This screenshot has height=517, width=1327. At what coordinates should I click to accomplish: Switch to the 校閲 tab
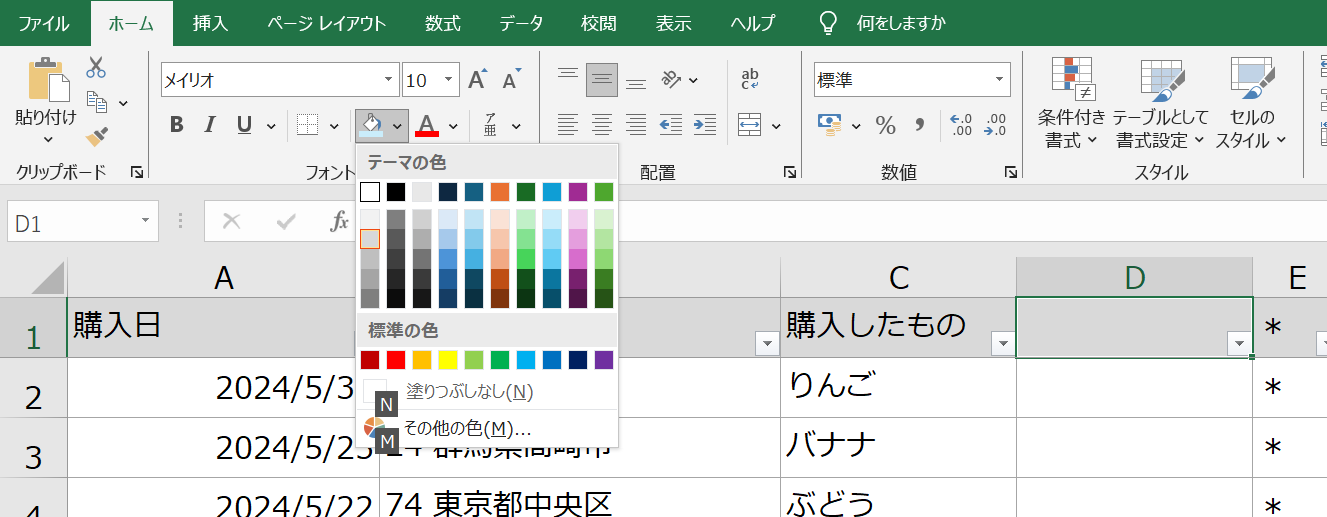(x=598, y=23)
